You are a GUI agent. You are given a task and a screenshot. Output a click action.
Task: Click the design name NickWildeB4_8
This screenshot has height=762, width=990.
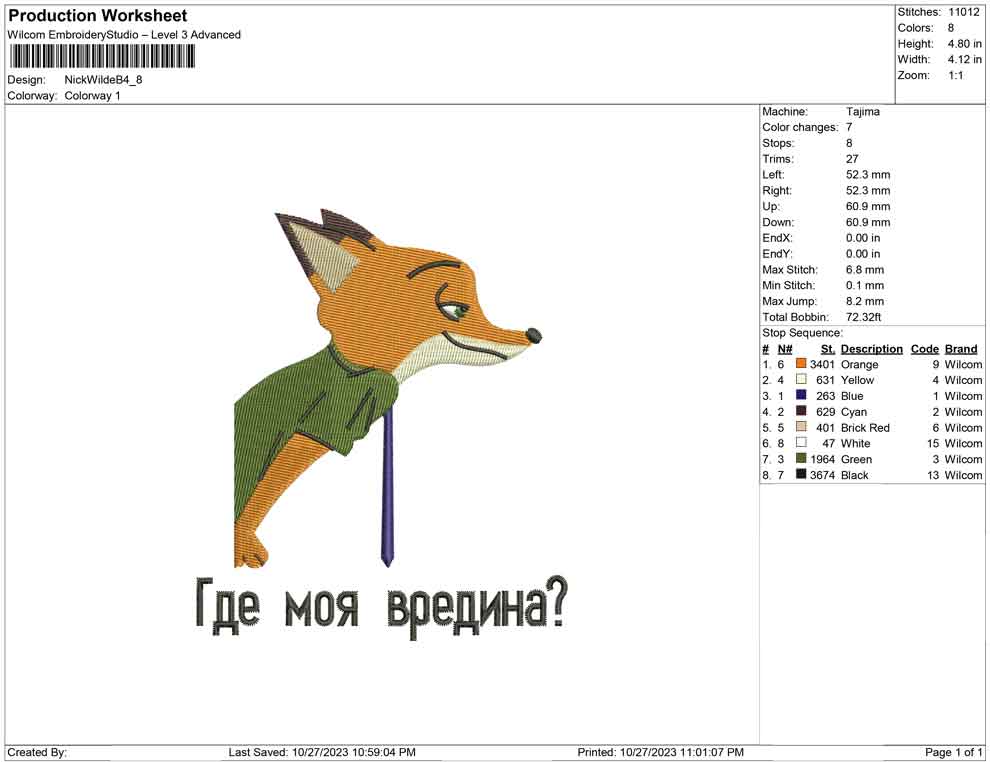103,80
